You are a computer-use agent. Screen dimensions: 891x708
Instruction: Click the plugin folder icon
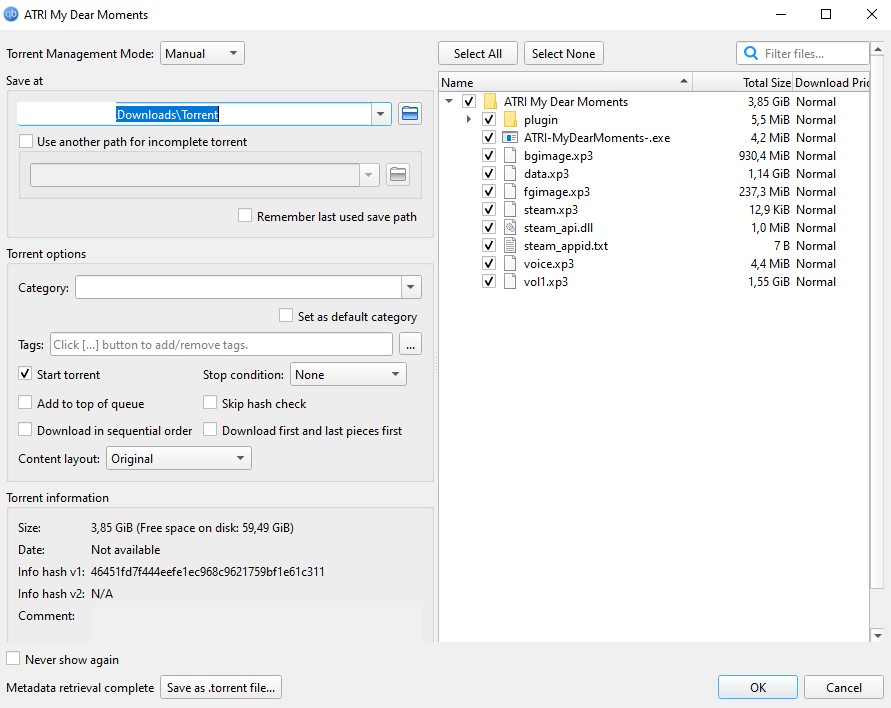point(510,120)
